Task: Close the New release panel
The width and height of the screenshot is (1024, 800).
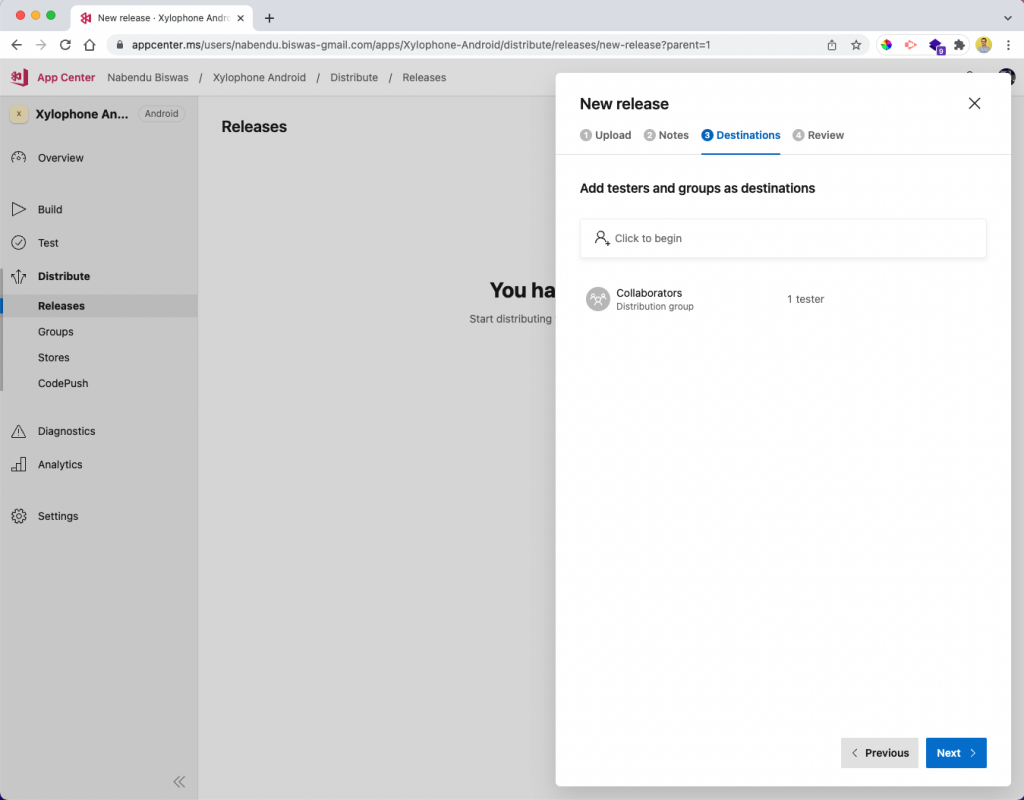Action: click(x=974, y=103)
